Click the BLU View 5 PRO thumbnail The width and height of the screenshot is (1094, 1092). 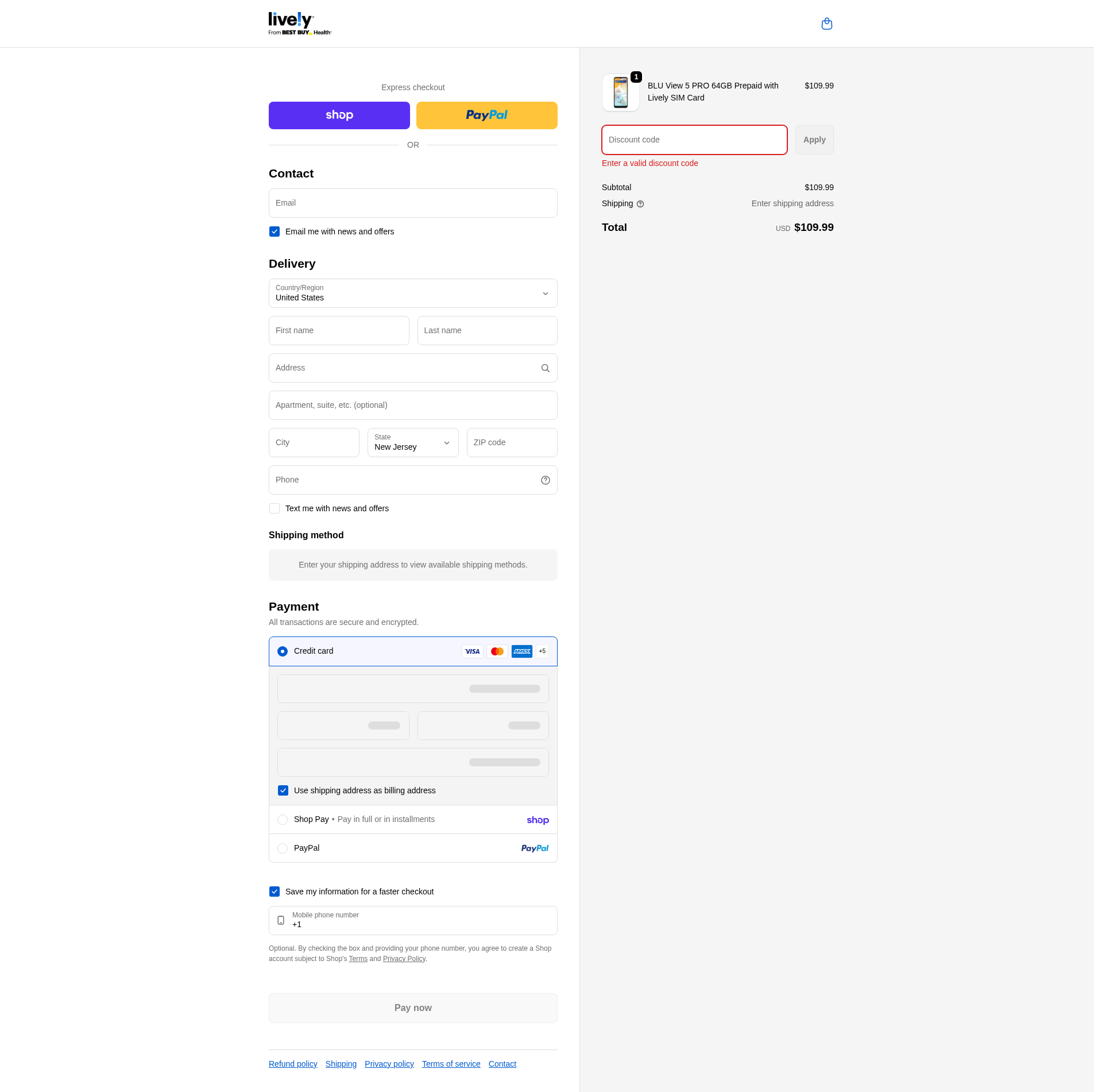620,92
